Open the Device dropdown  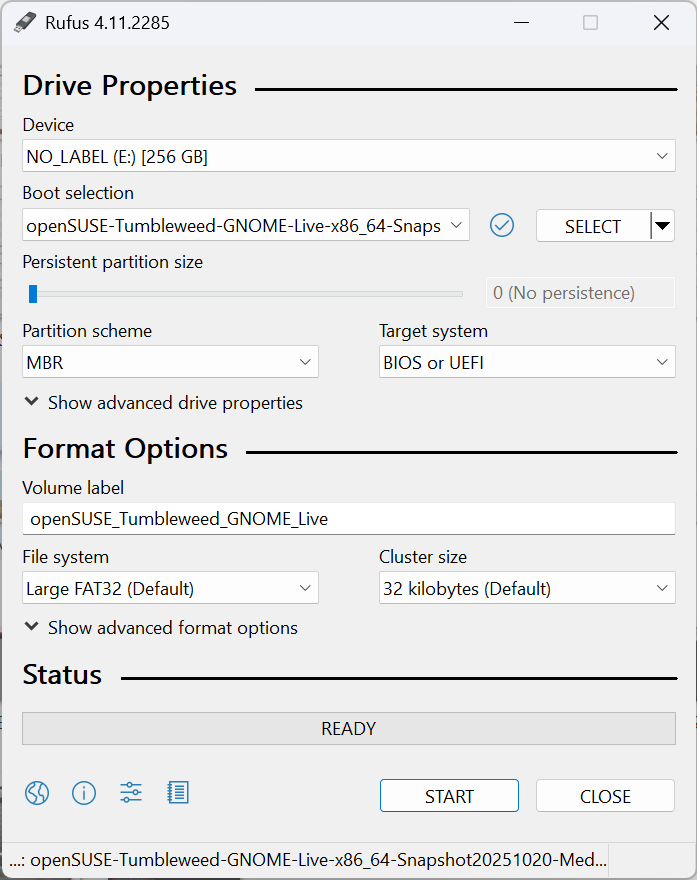[348, 156]
